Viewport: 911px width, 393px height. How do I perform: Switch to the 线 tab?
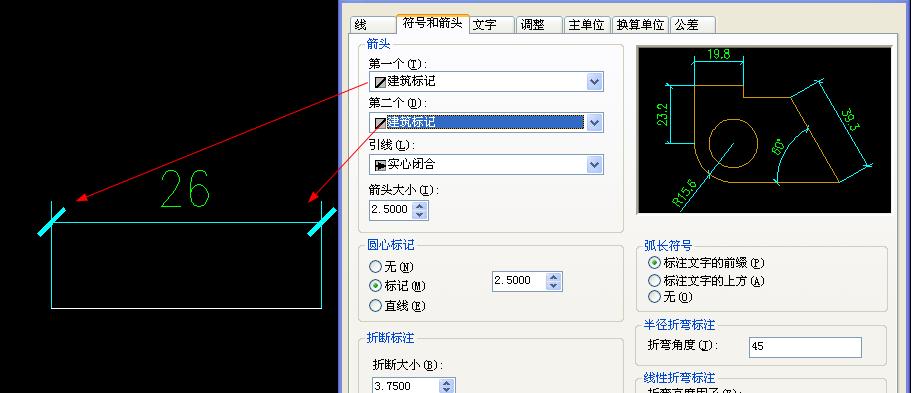click(x=372, y=25)
